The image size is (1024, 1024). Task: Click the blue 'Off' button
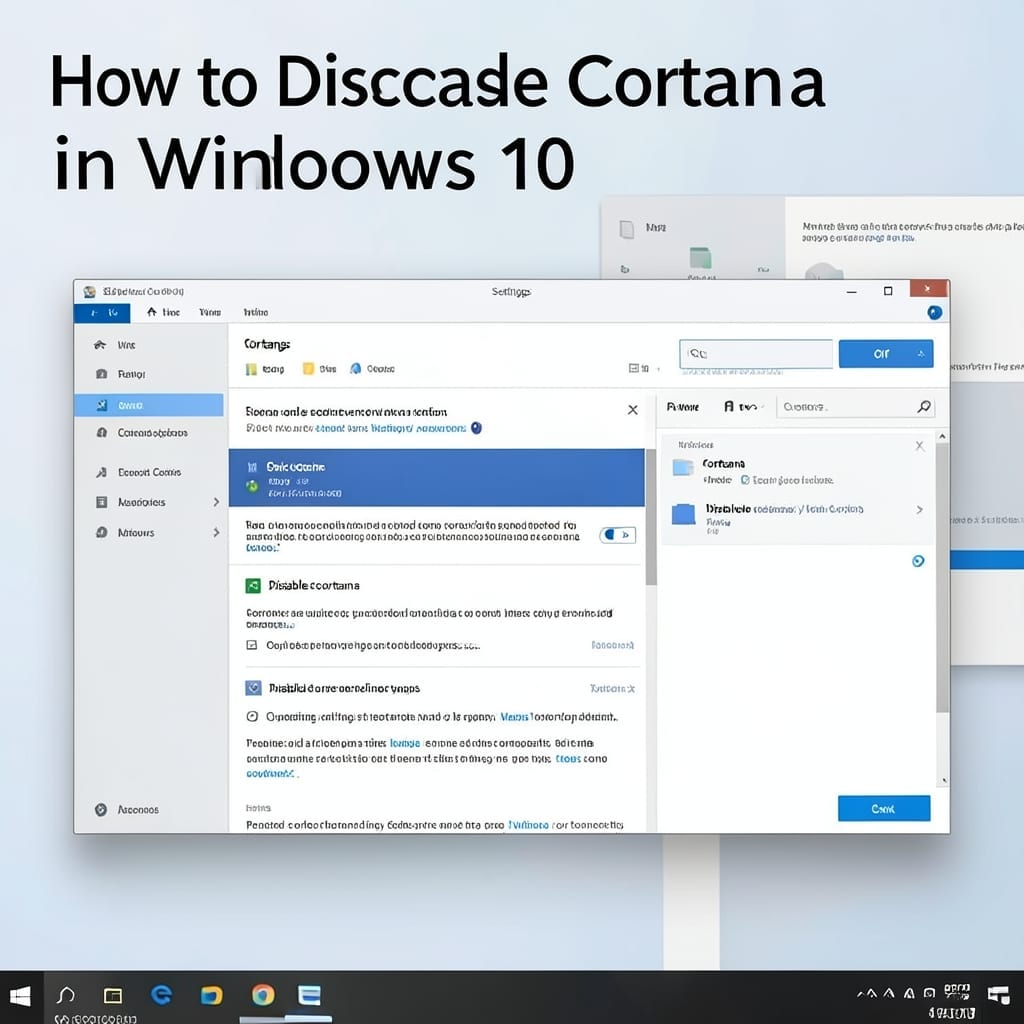point(886,354)
